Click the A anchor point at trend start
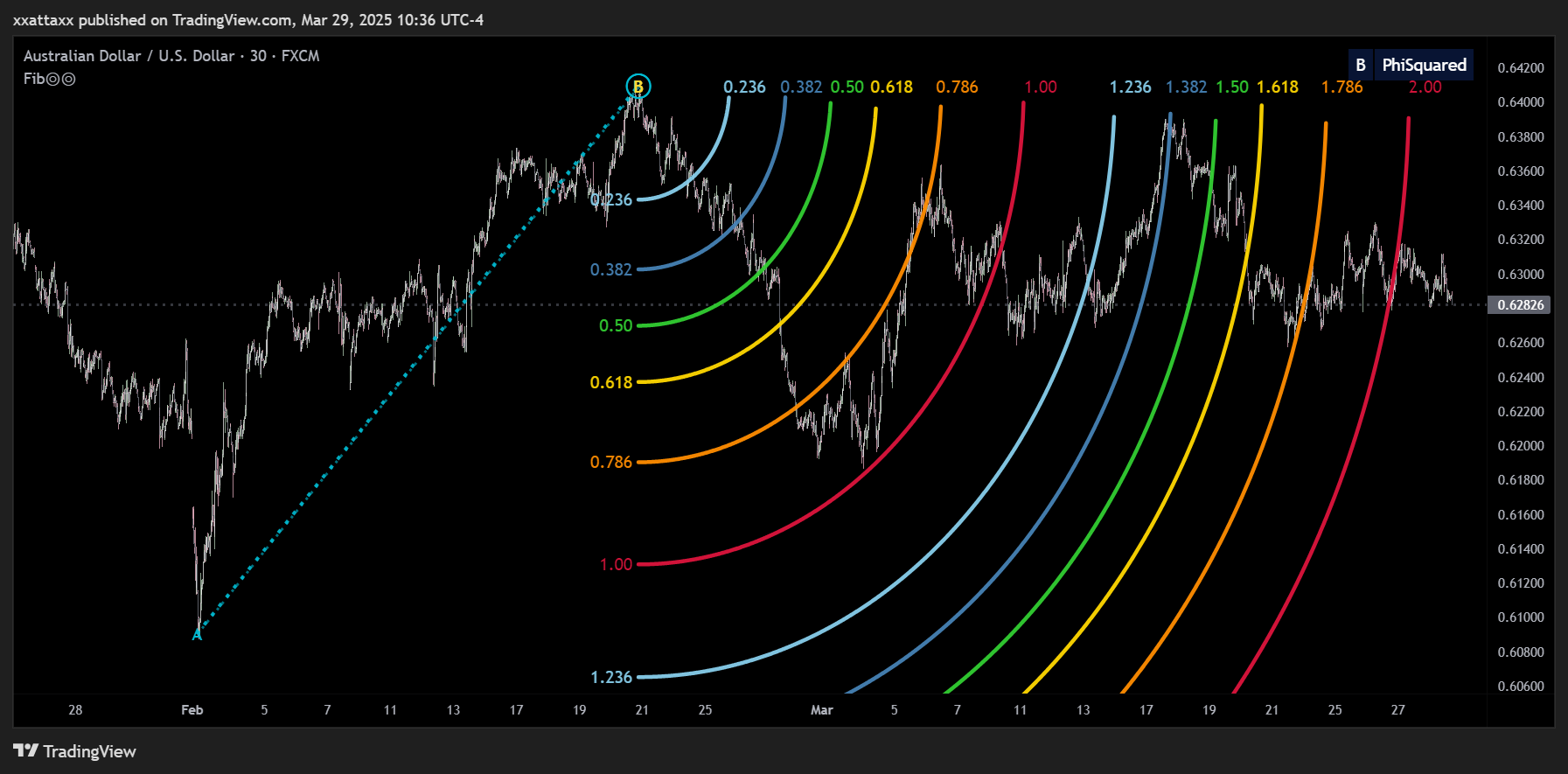The width and height of the screenshot is (1568, 774). click(197, 635)
